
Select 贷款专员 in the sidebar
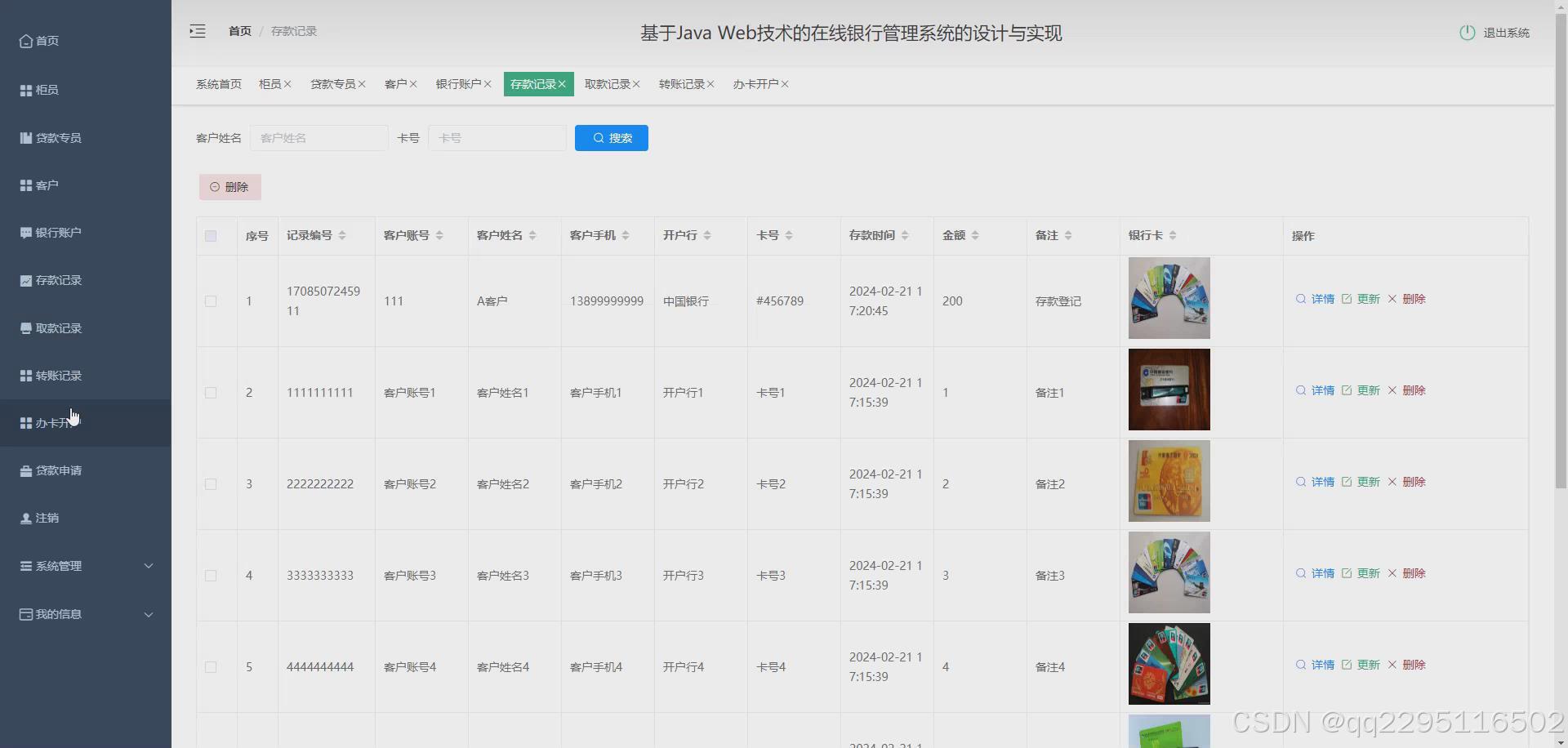(49, 137)
